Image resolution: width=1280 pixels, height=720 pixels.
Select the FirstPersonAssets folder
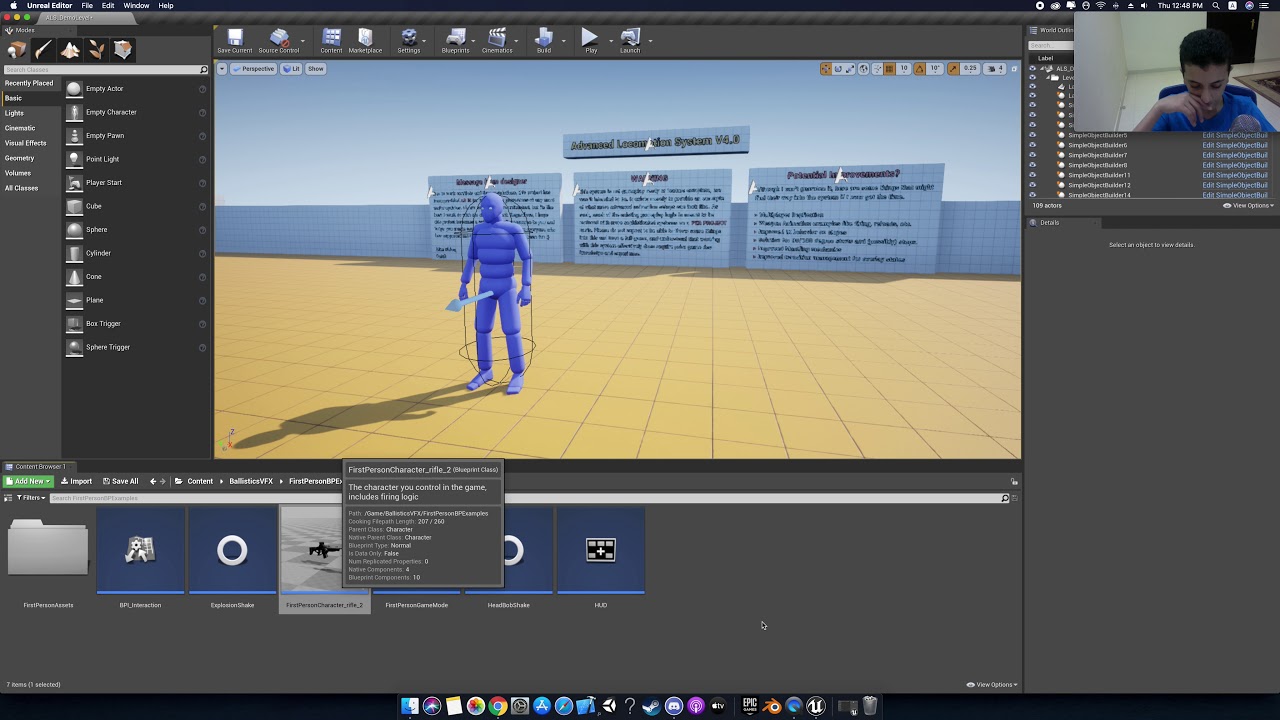pos(48,560)
